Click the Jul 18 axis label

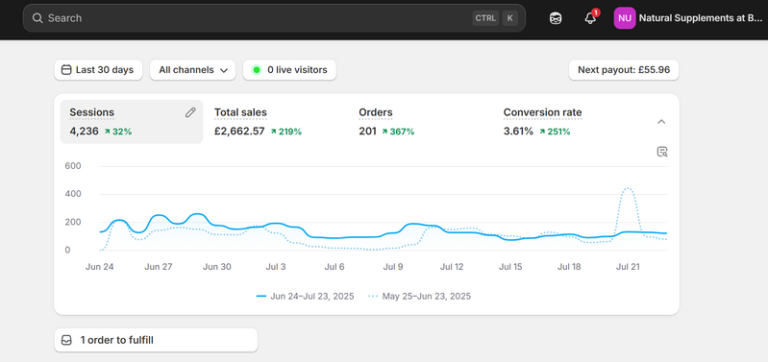pyautogui.click(x=569, y=267)
